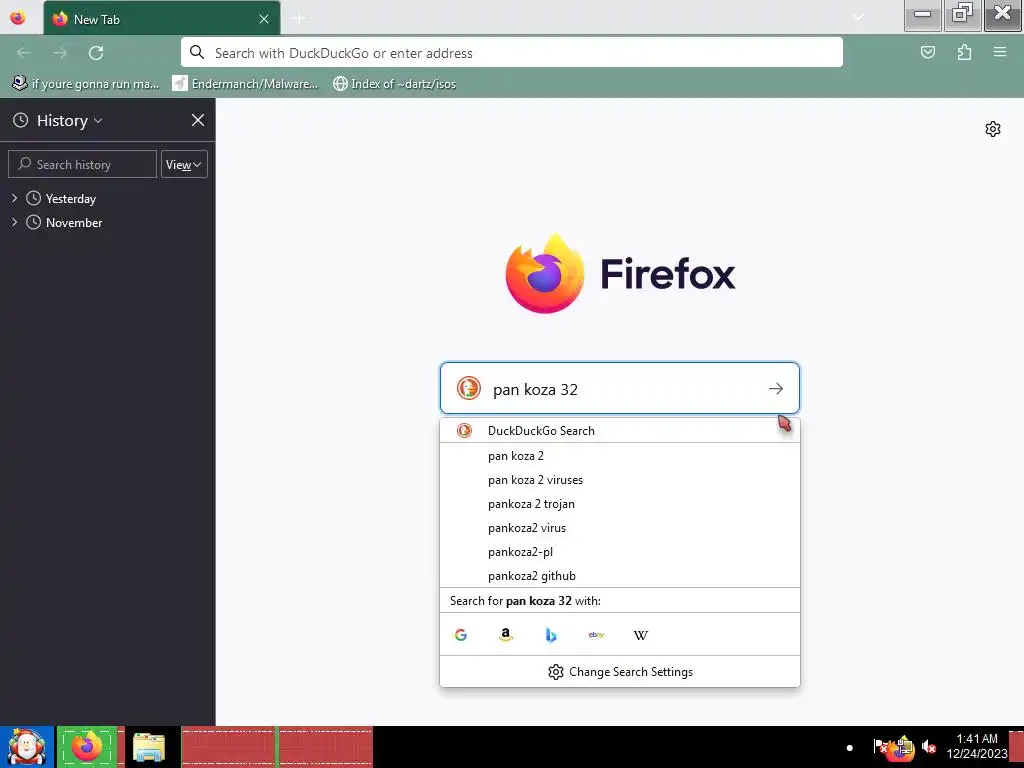Search with the Google icon
Image resolution: width=1024 pixels, height=768 pixels.
tap(460, 635)
